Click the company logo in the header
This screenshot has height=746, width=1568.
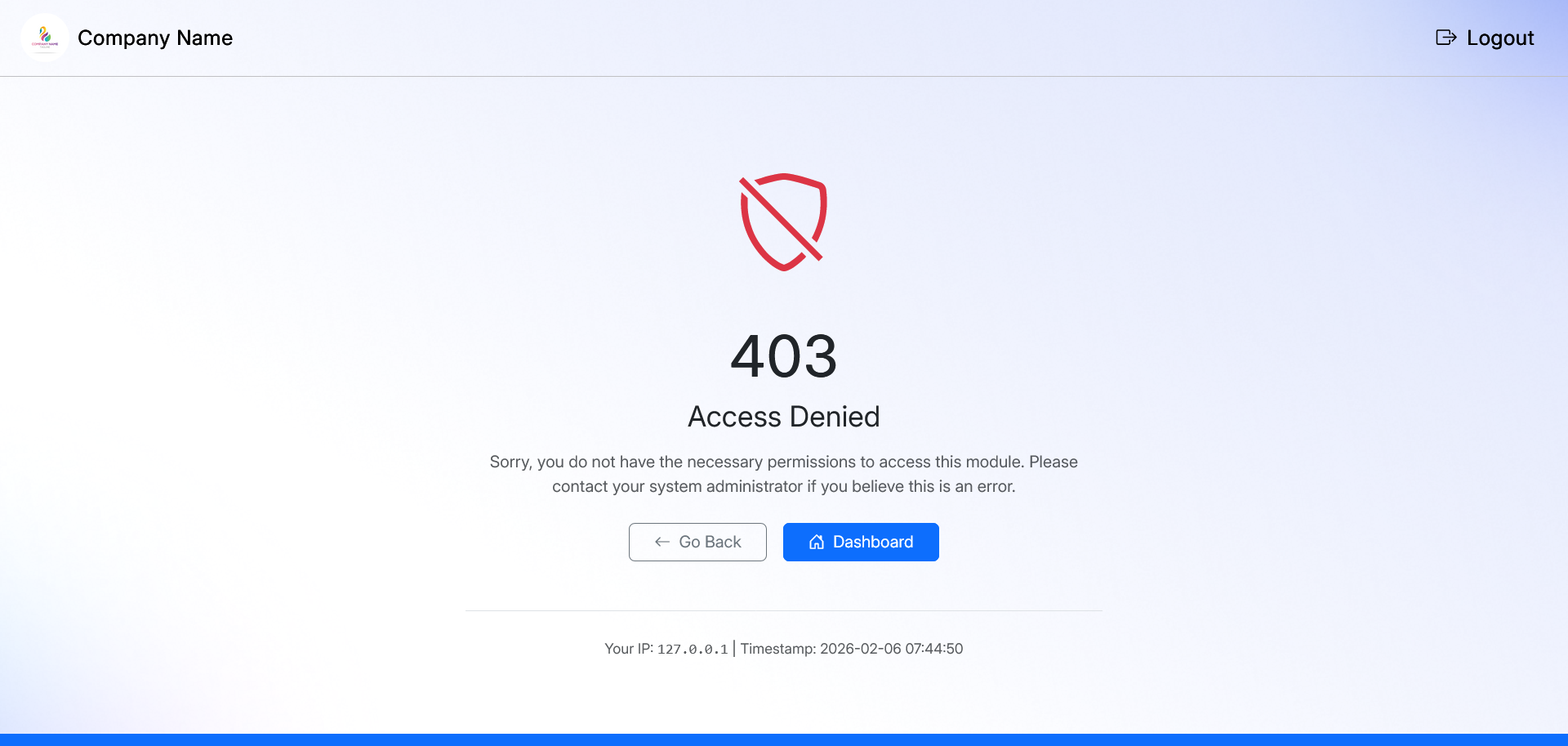pyautogui.click(x=45, y=38)
